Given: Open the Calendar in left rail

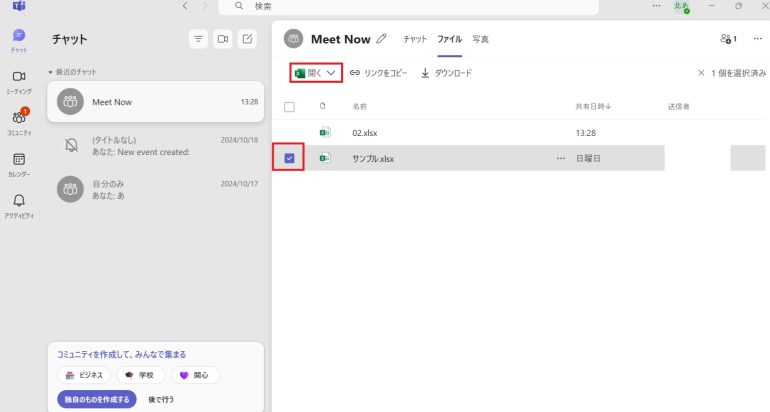Looking at the screenshot, I should [19, 162].
